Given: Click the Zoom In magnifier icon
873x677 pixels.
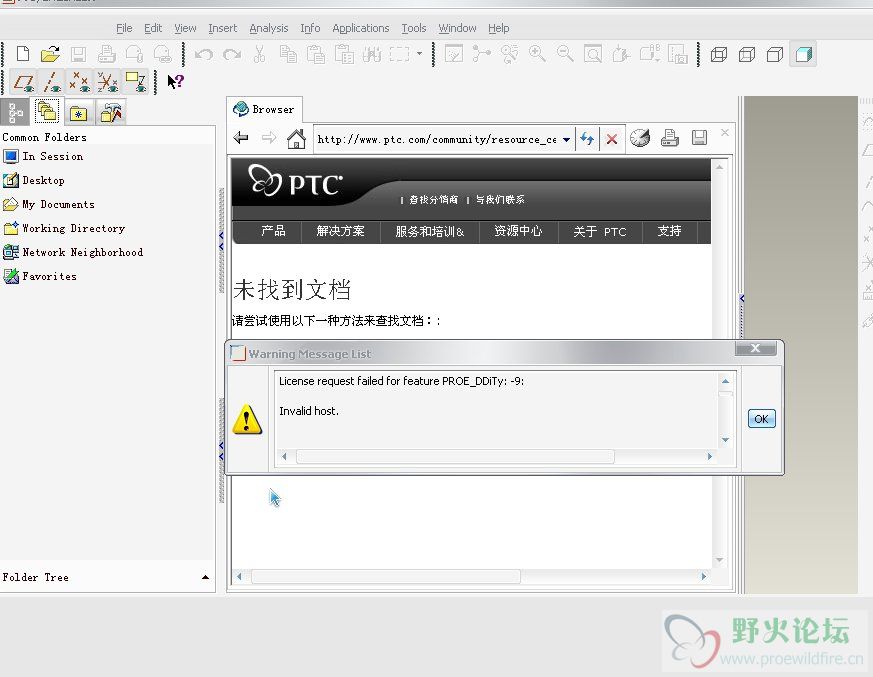Looking at the screenshot, I should click(537, 54).
